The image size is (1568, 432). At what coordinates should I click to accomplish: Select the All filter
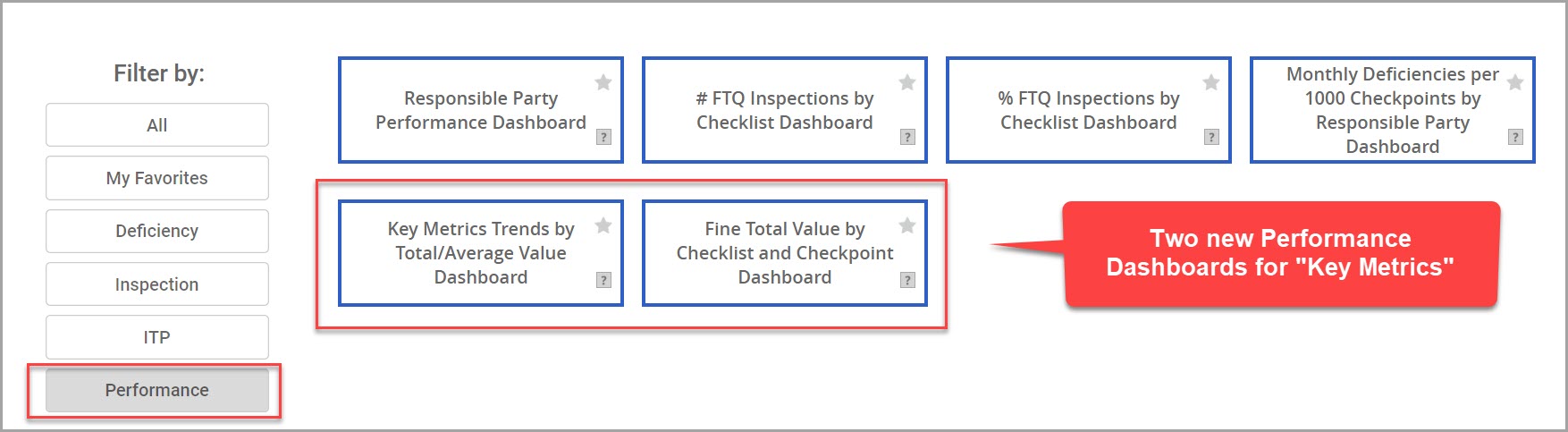157,125
